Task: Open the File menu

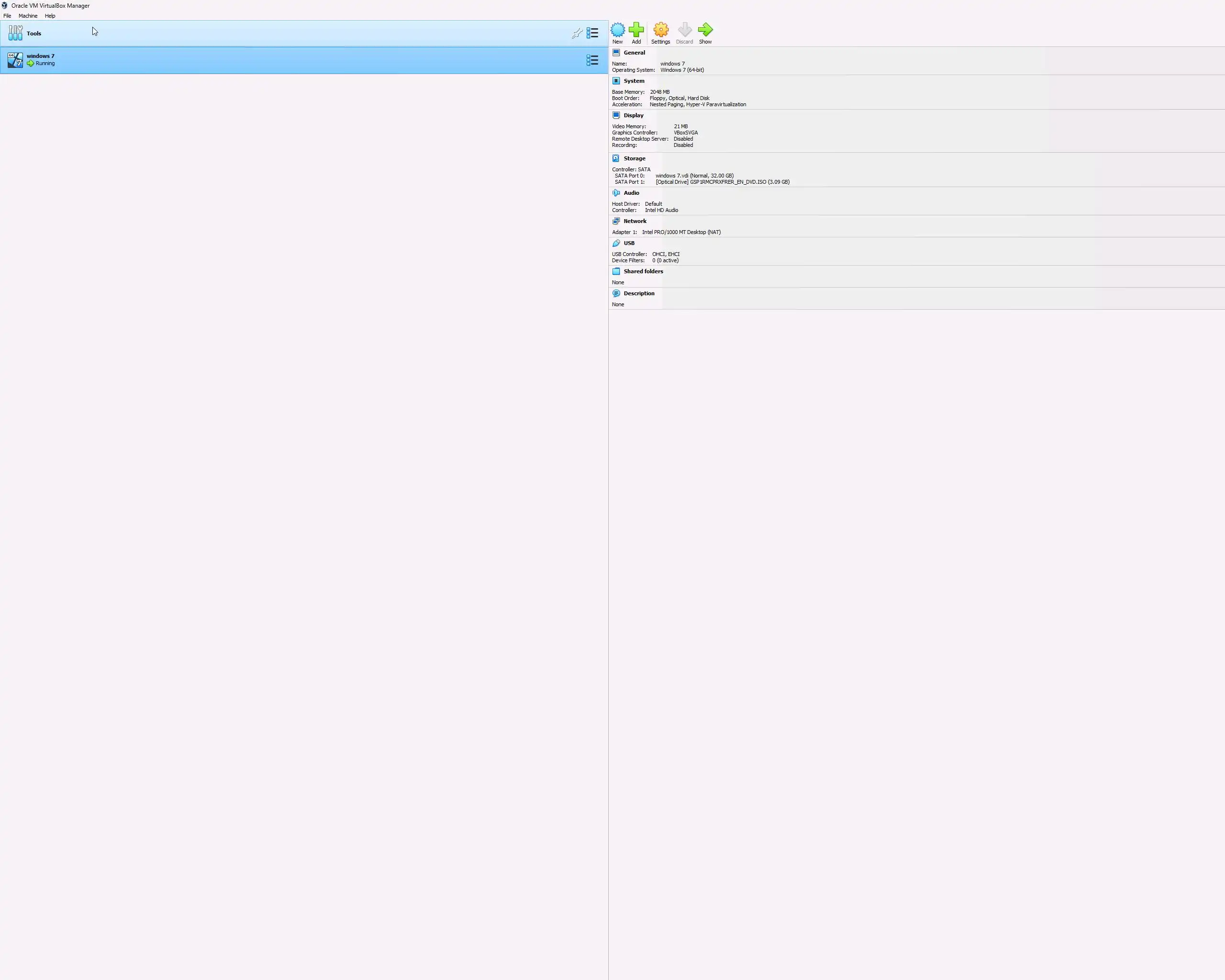Action: pos(7,16)
